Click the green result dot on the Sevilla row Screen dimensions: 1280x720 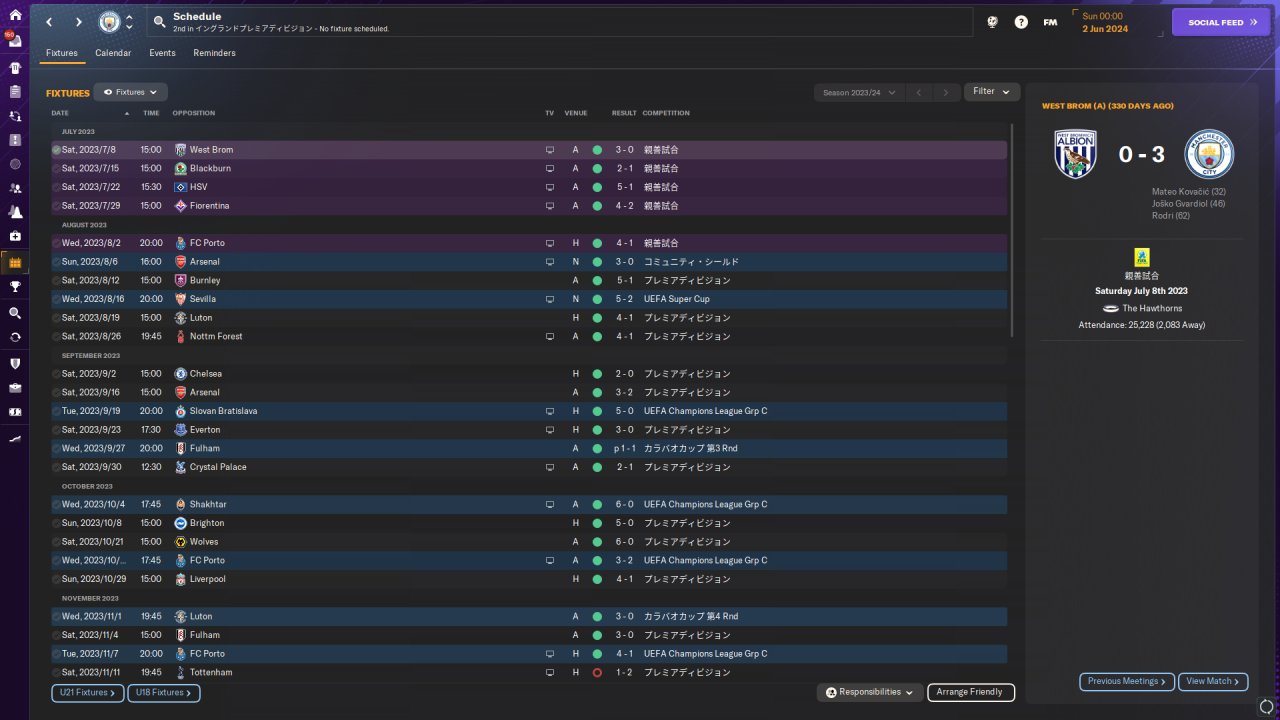[x=597, y=299]
